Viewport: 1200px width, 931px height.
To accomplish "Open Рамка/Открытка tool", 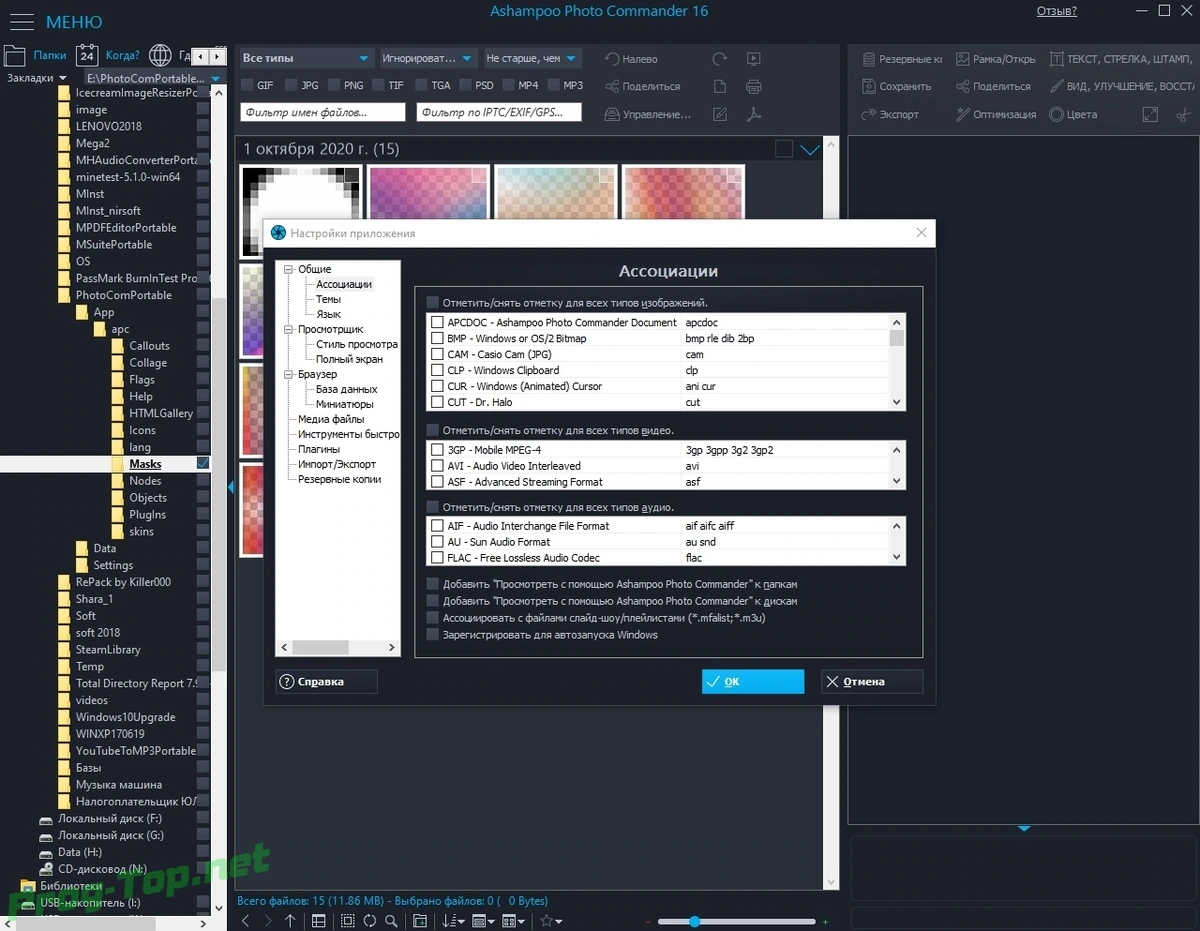I will tap(996, 59).
